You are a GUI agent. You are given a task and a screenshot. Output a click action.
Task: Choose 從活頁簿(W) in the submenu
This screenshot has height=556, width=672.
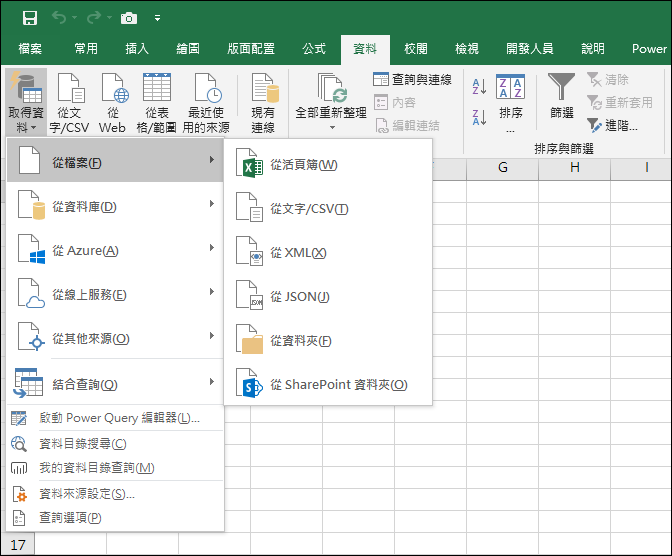pyautogui.click(x=328, y=165)
